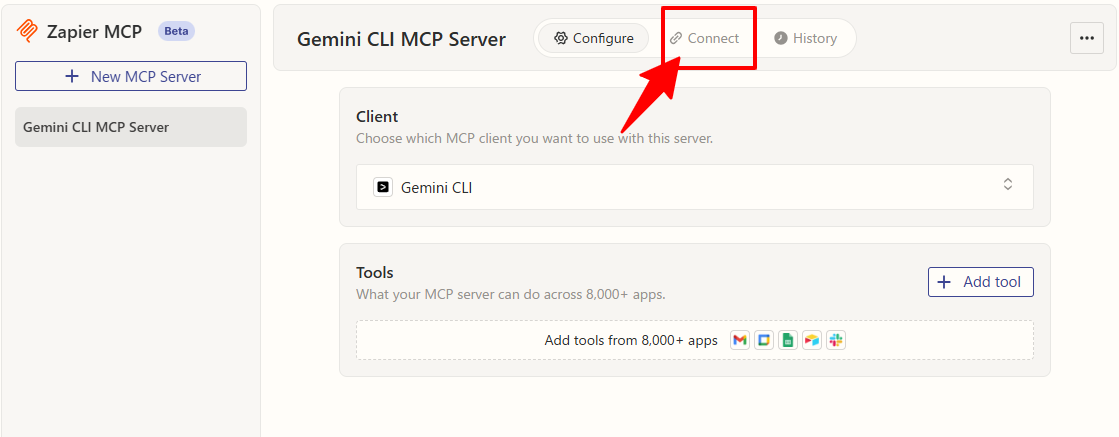The height and width of the screenshot is (437, 1119).
Task: Select Gemini CLI MCP Server in sidebar
Action: 131,127
